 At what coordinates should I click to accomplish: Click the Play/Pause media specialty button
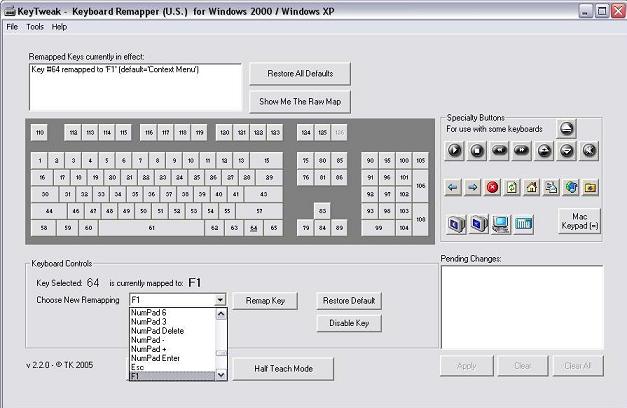454,151
